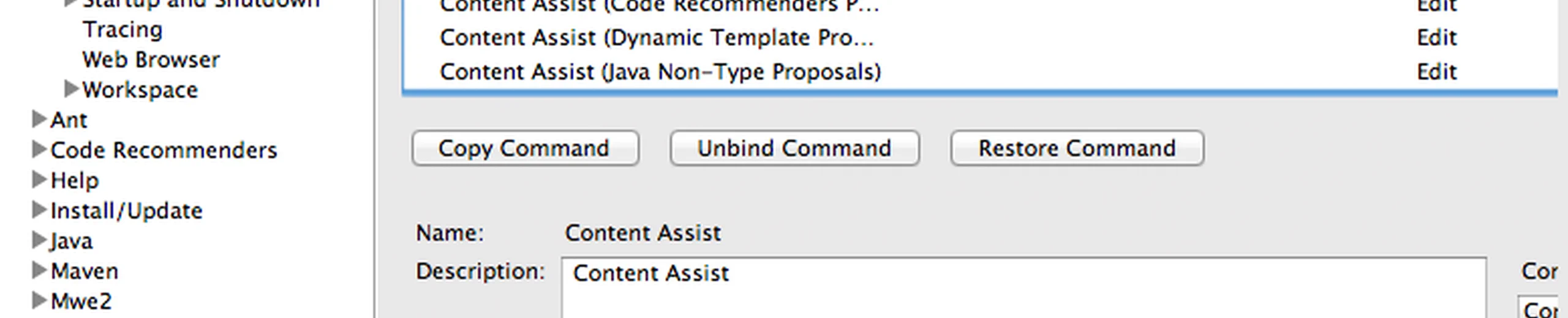Click the Copy Command button

(525, 149)
